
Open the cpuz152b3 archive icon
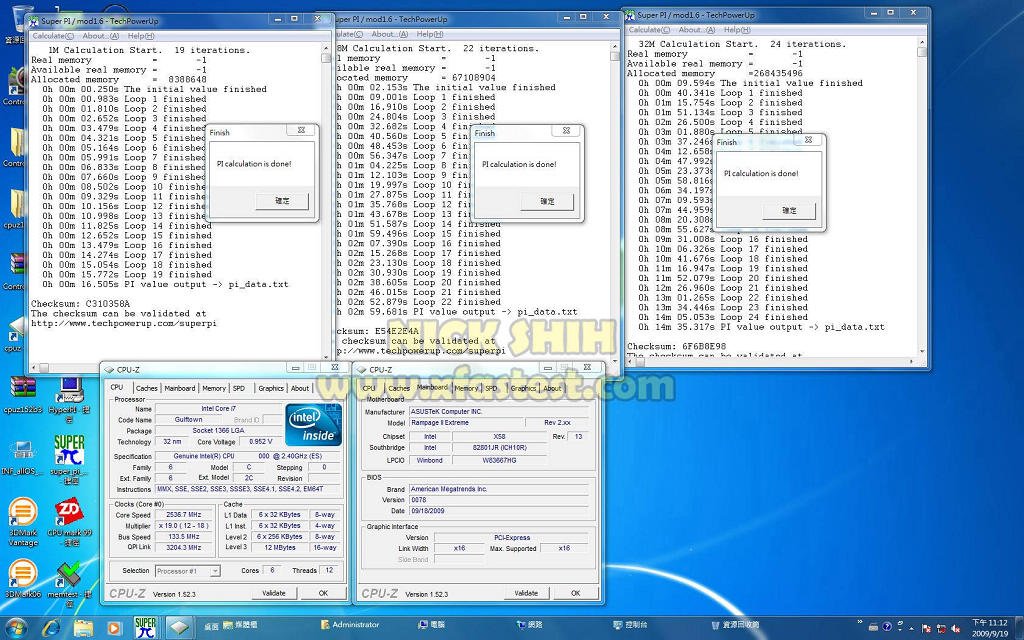point(21,388)
